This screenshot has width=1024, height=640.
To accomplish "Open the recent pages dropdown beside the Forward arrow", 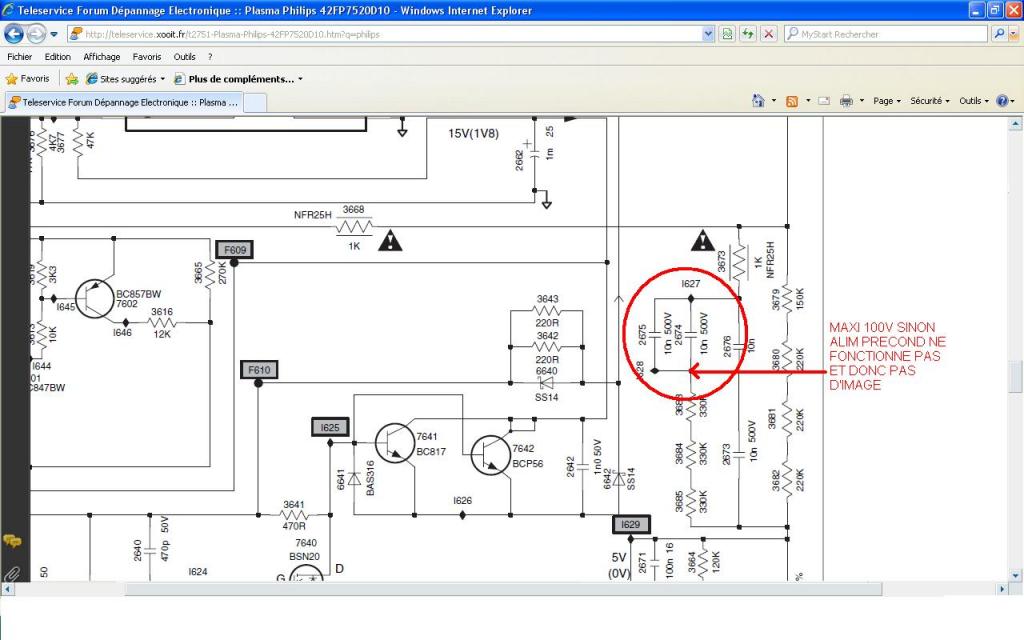I will click(54, 34).
